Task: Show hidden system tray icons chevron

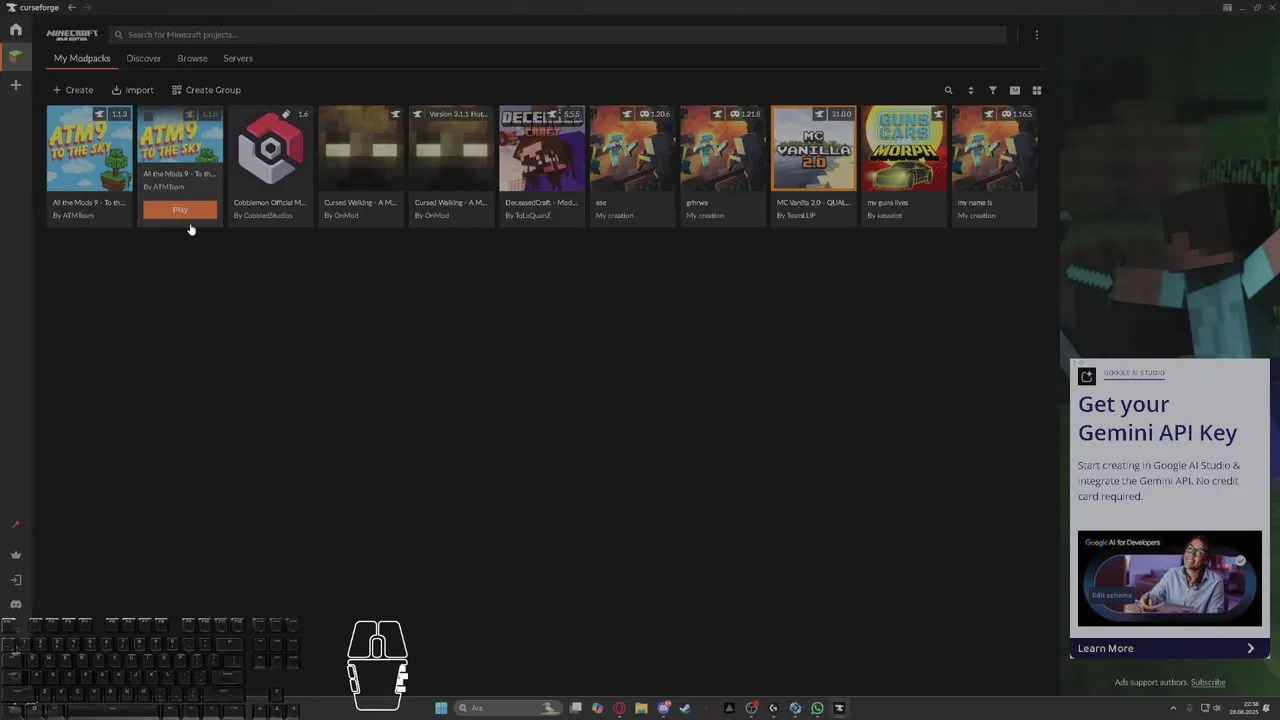Action: tap(1173, 708)
